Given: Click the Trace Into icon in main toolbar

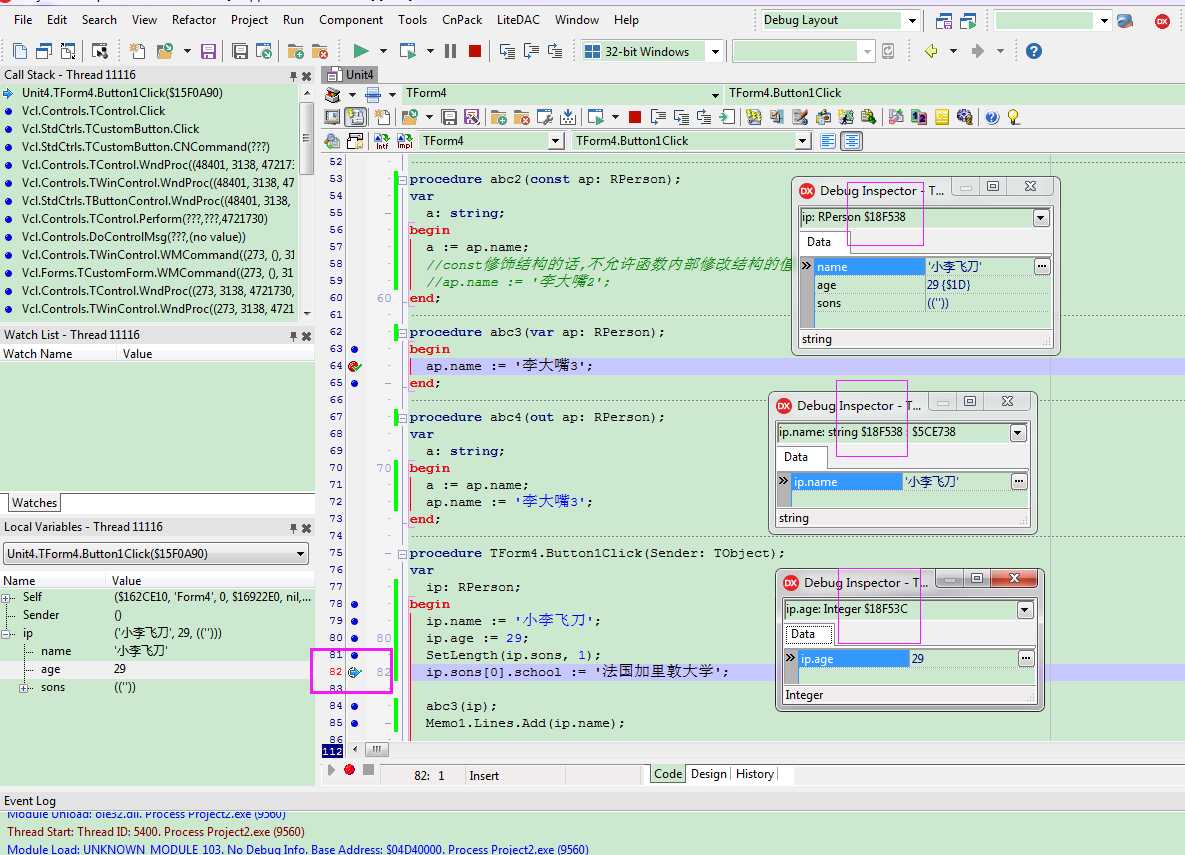Looking at the screenshot, I should click(507, 51).
